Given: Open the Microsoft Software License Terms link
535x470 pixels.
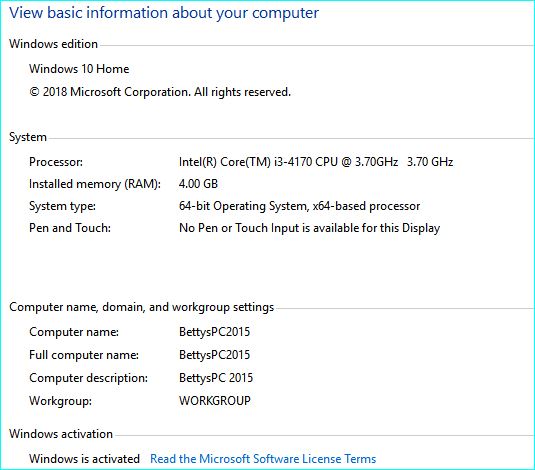Looking at the screenshot, I should pos(263,458).
